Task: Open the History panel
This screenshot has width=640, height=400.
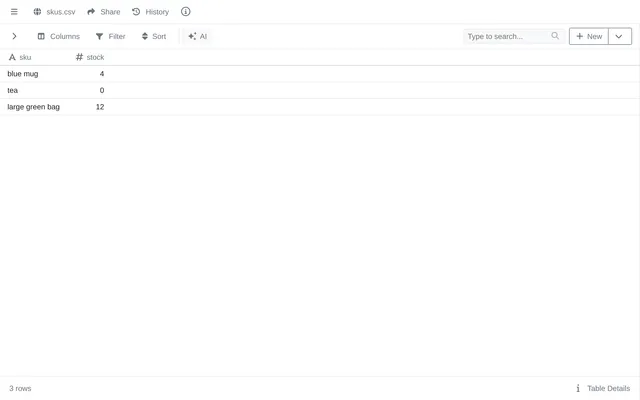Action: (x=151, y=12)
